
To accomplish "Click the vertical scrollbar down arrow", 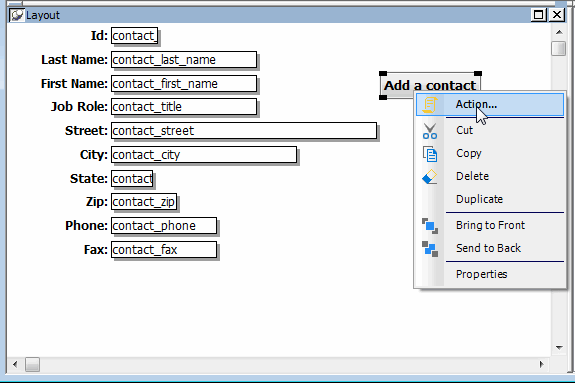I will pos(559,347).
